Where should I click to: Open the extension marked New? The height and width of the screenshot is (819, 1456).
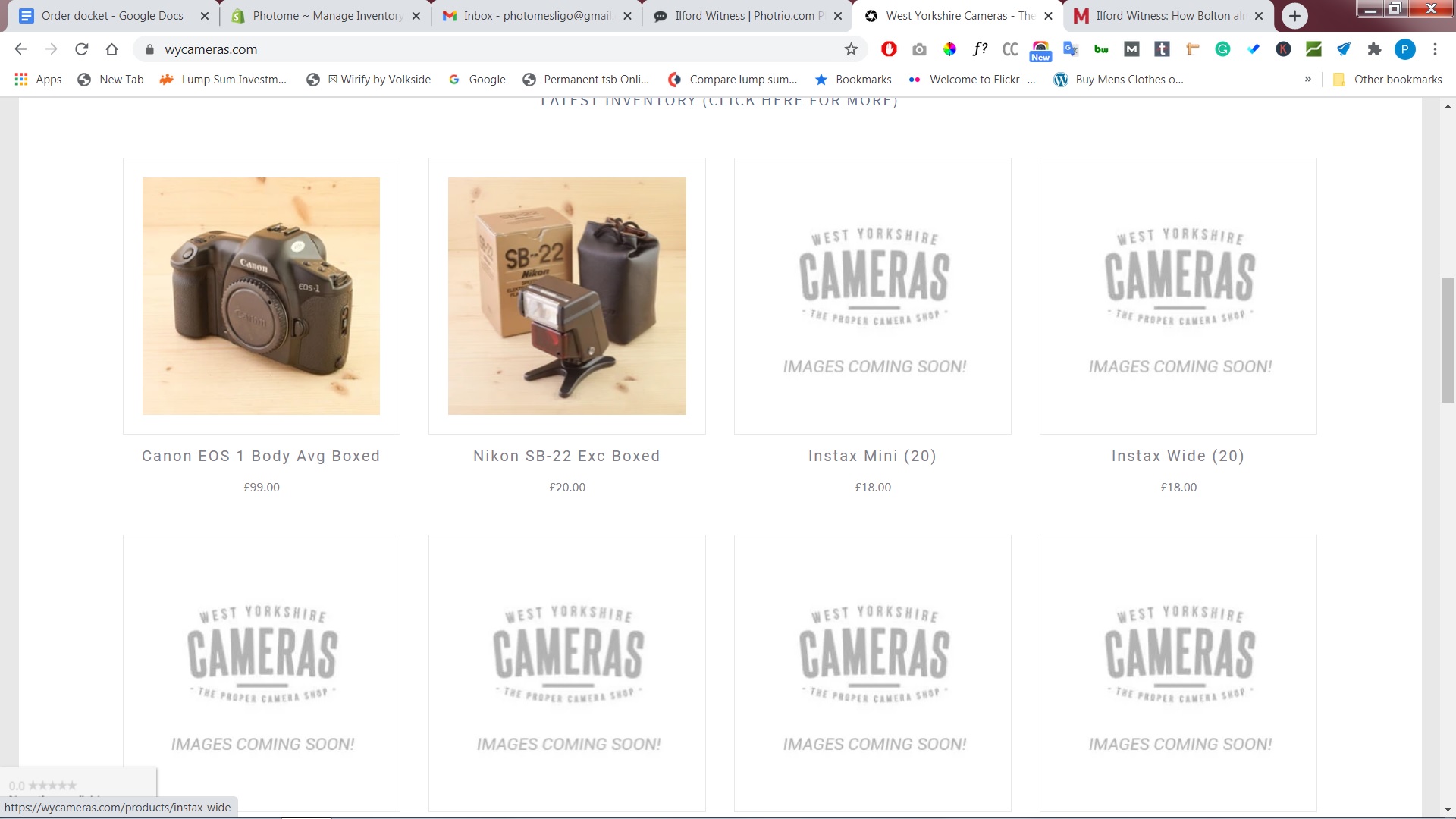[x=1040, y=51]
